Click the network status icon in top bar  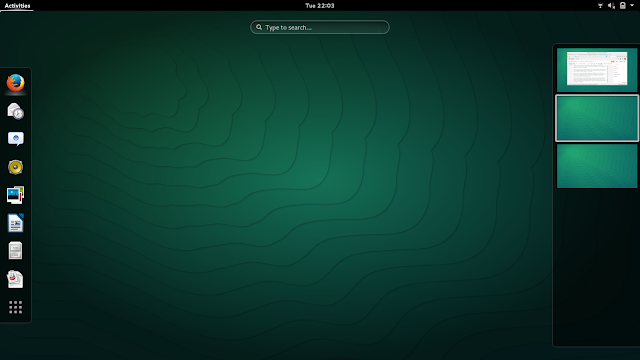[600, 6]
